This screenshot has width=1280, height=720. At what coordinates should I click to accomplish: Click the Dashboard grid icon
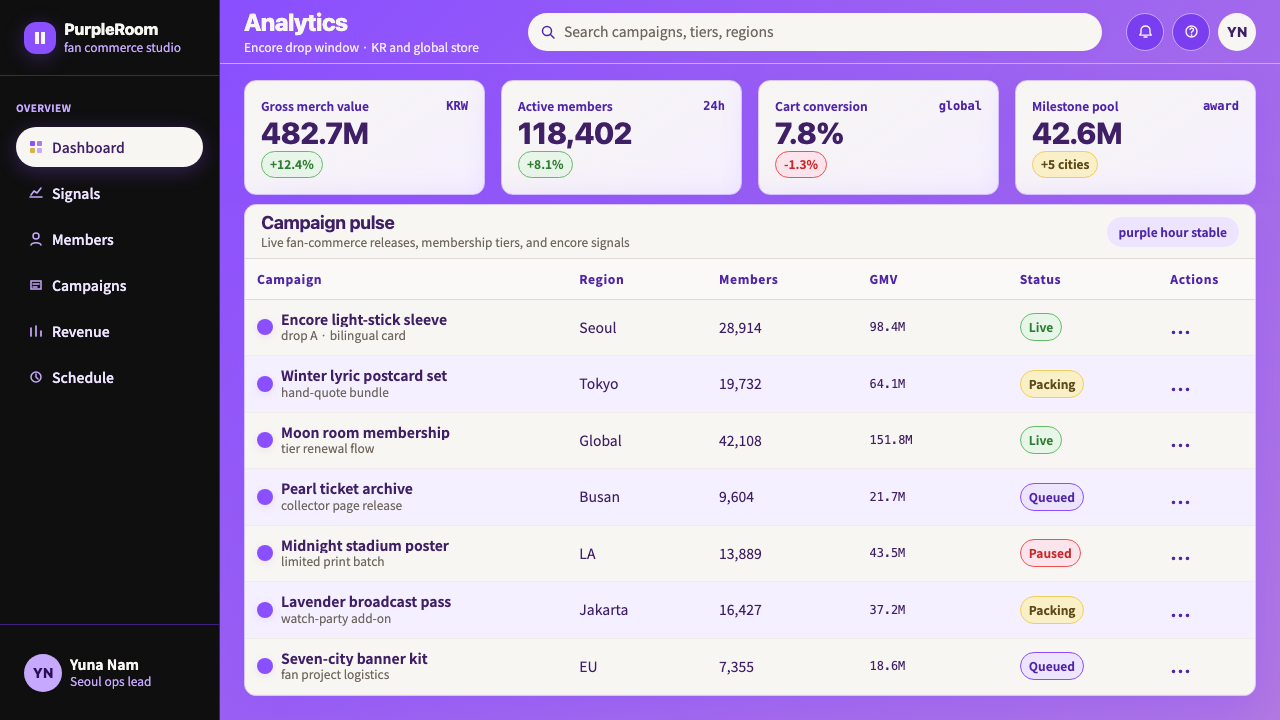(36, 147)
